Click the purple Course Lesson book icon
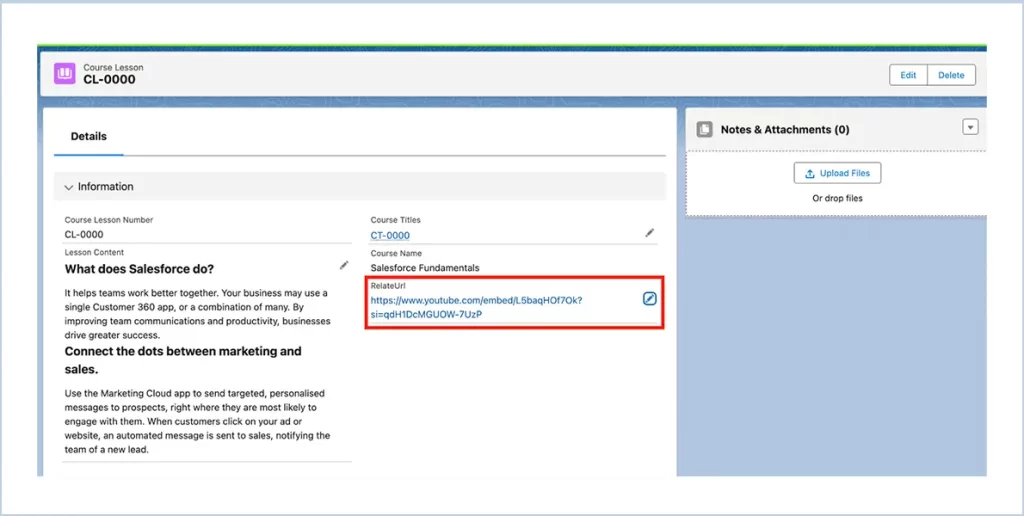 [65, 74]
